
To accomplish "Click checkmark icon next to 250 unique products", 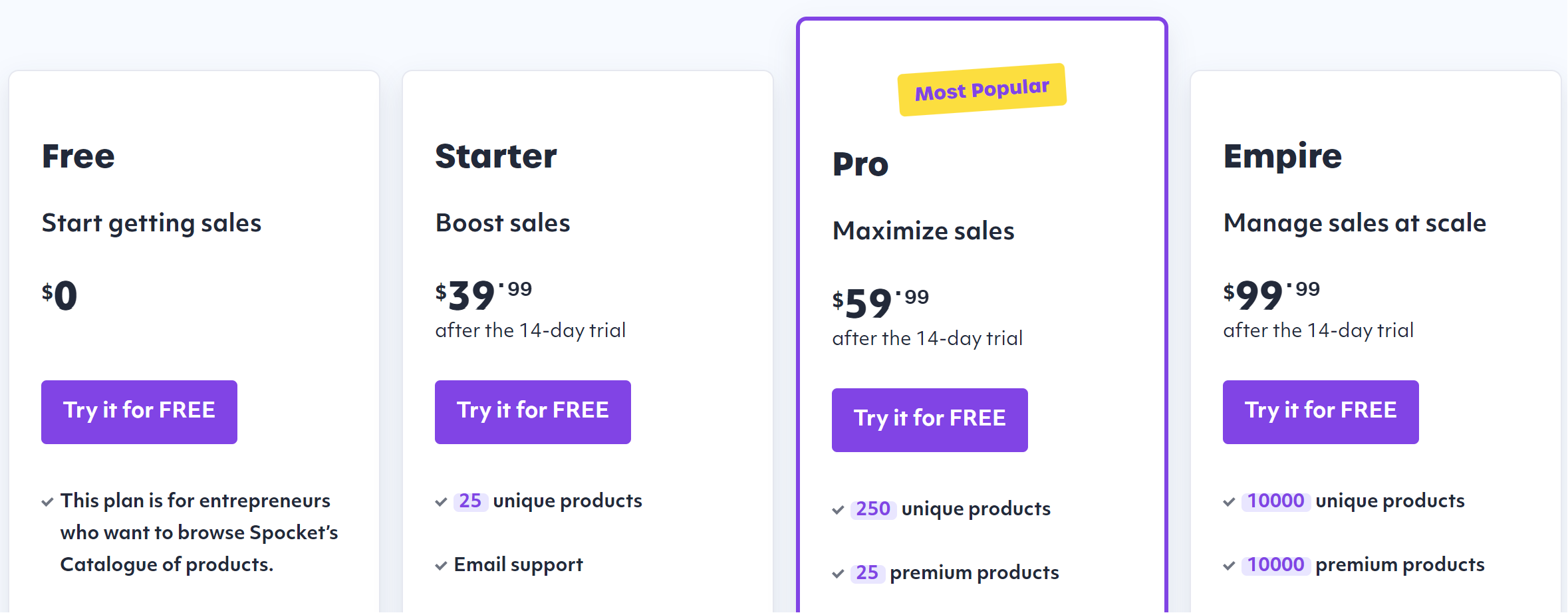I will [838, 510].
